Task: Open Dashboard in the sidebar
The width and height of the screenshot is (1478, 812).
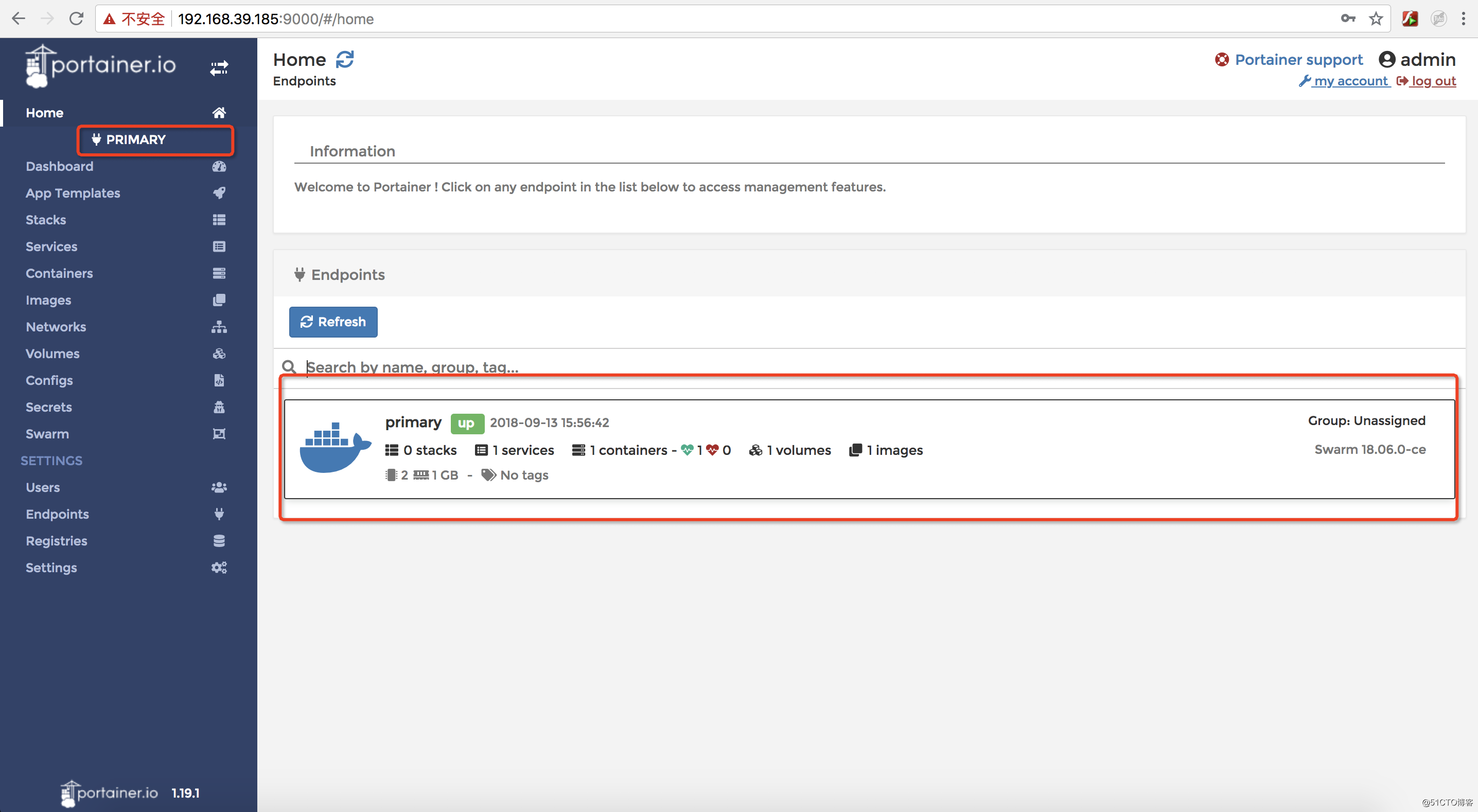Action: point(59,166)
